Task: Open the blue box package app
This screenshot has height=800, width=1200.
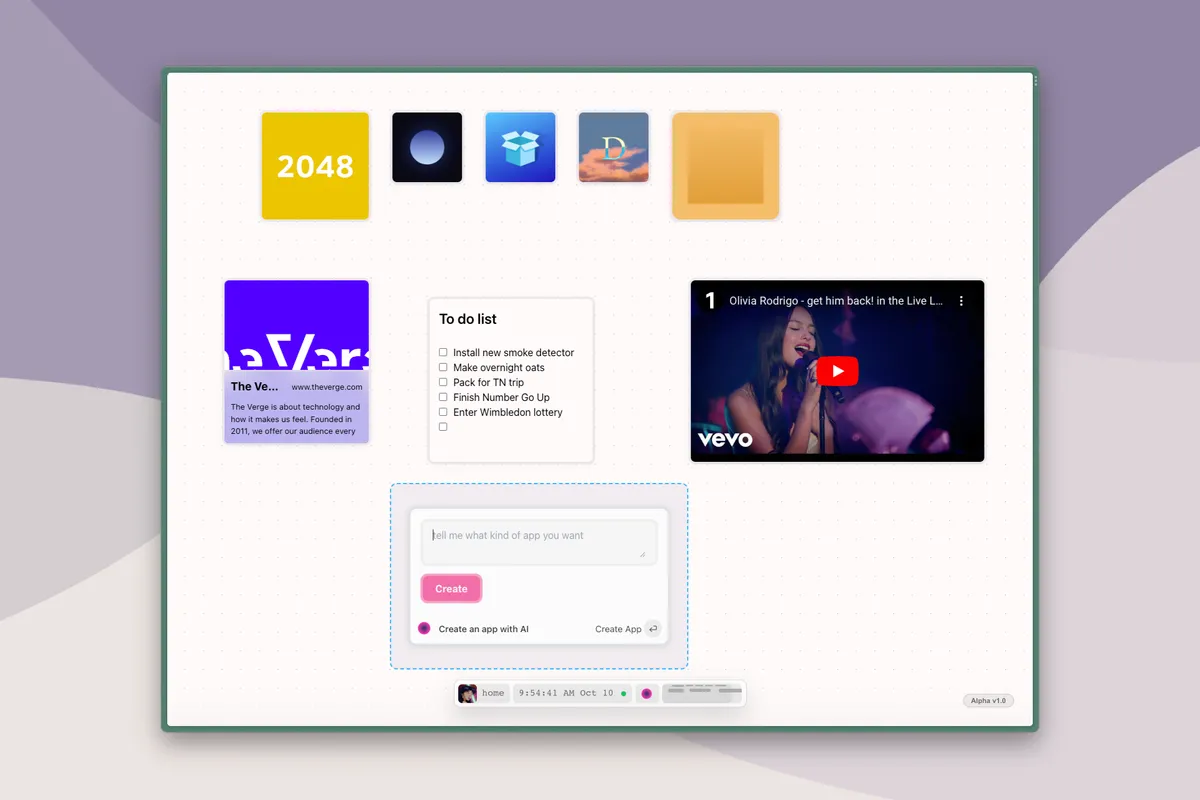Action: point(520,147)
